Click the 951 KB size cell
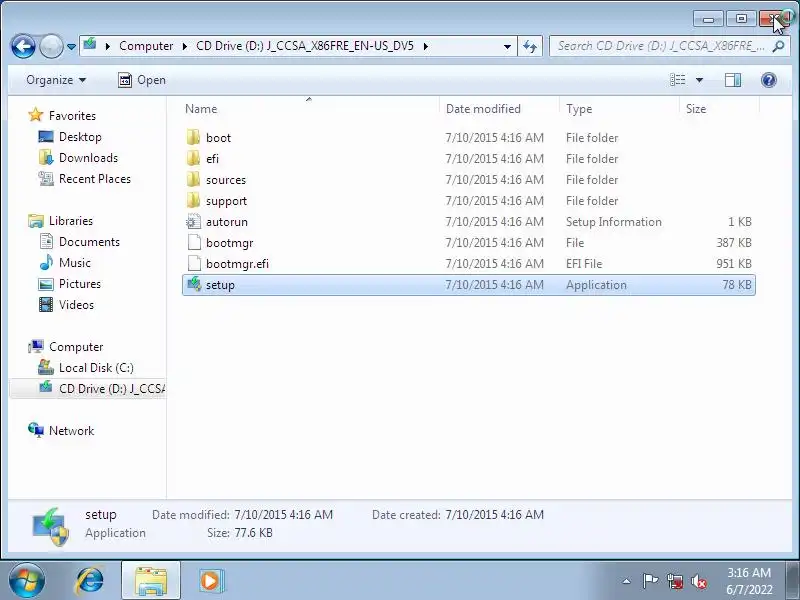This screenshot has width=800, height=600. click(x=734, y=263)
